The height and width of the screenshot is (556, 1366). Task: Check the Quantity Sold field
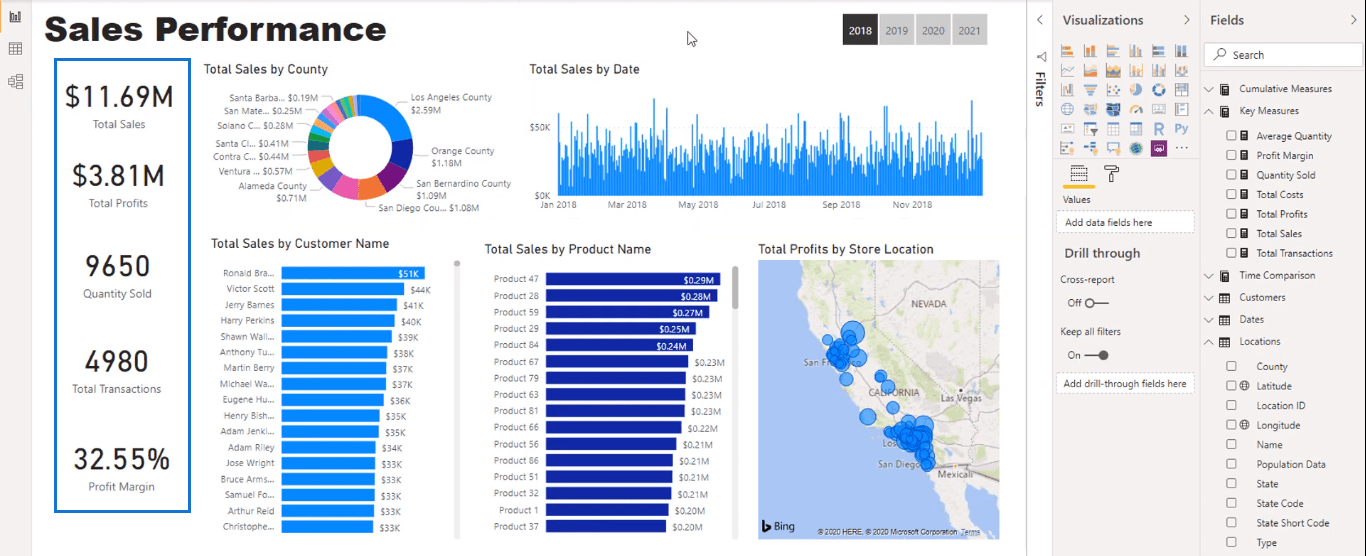coord(1232,175)
